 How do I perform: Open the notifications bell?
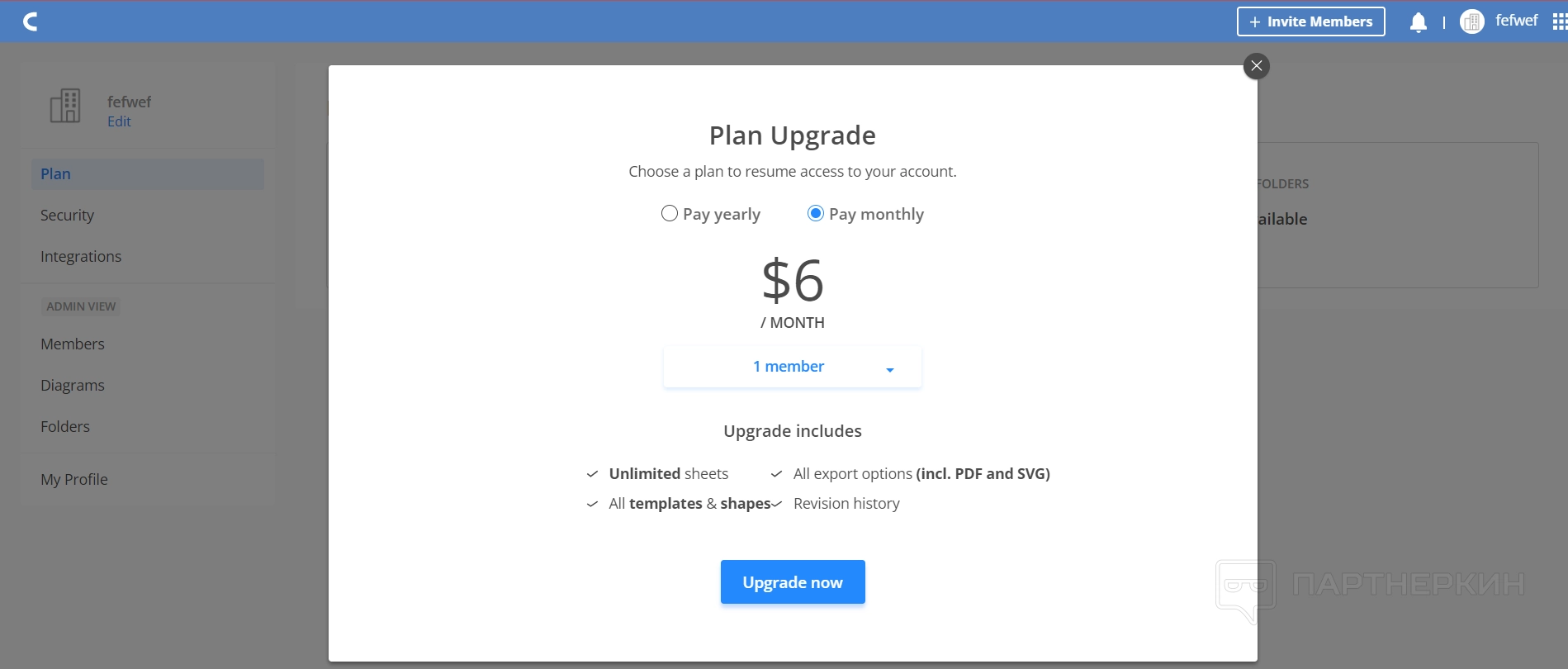click(1418, 22)
